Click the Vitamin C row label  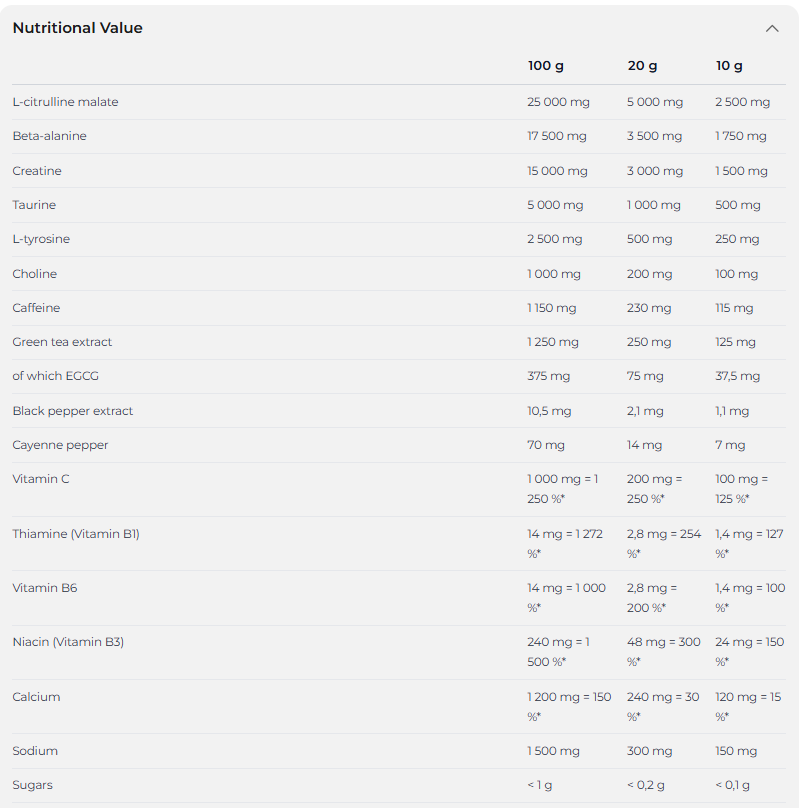point(41,479)
